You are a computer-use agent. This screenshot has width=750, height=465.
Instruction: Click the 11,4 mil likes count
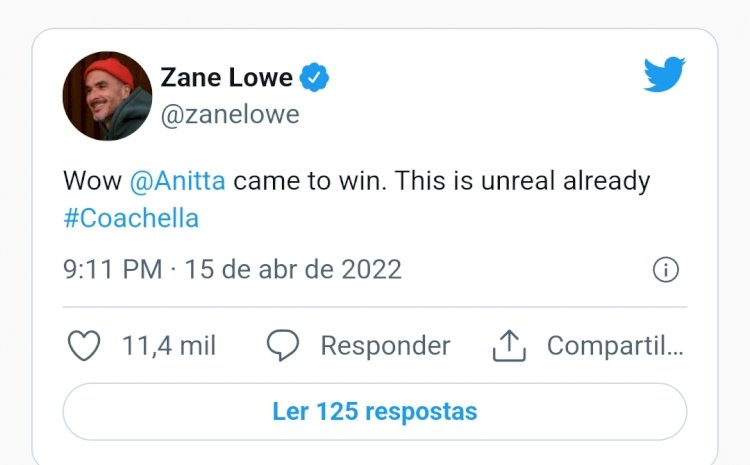coord(169,345)
